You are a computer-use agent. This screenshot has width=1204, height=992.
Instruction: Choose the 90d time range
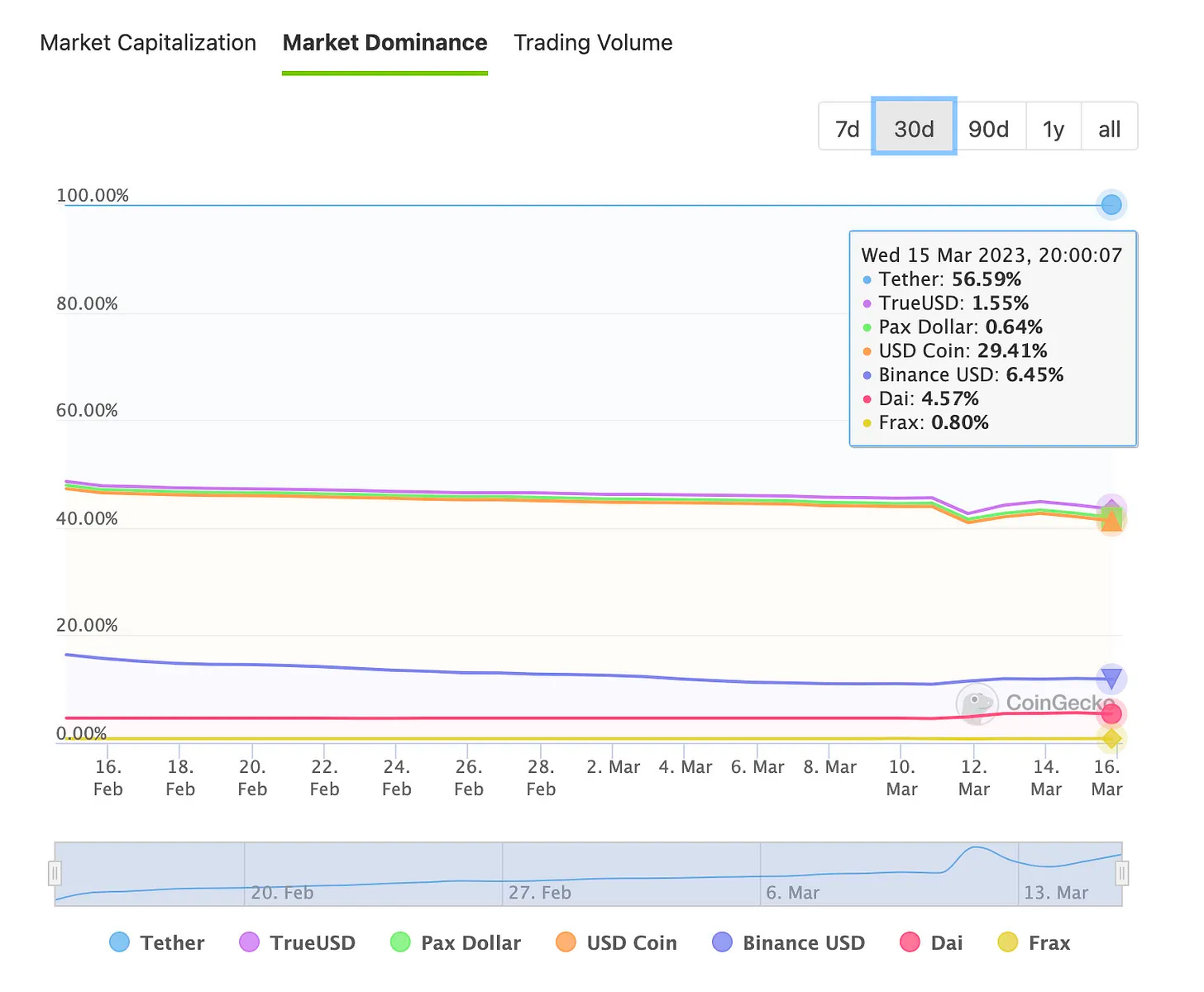click(x=988, y=129)
